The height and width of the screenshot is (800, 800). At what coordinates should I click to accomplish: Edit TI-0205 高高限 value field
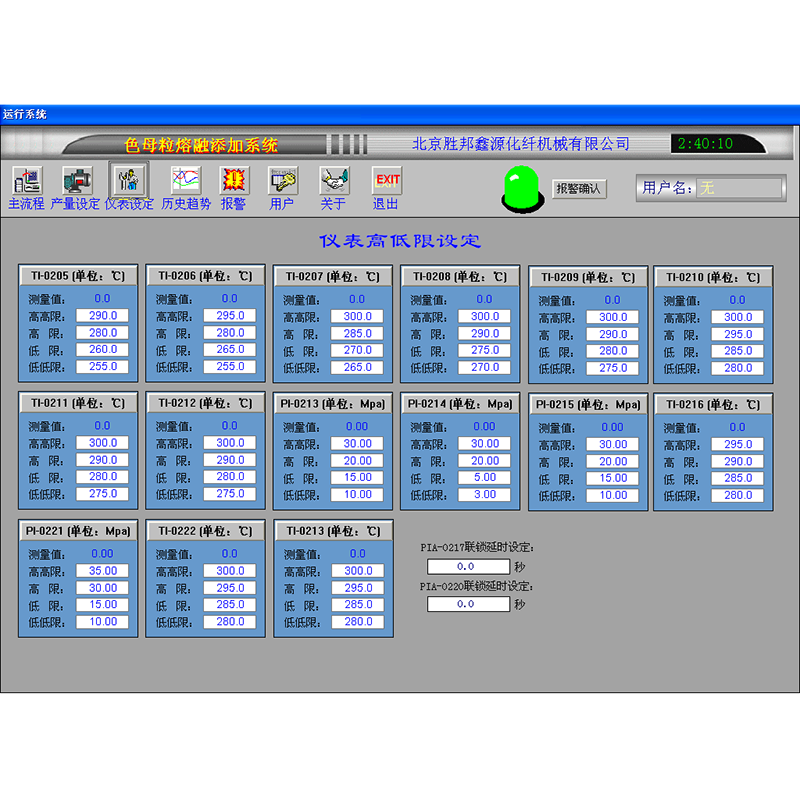tap(102, 316)
